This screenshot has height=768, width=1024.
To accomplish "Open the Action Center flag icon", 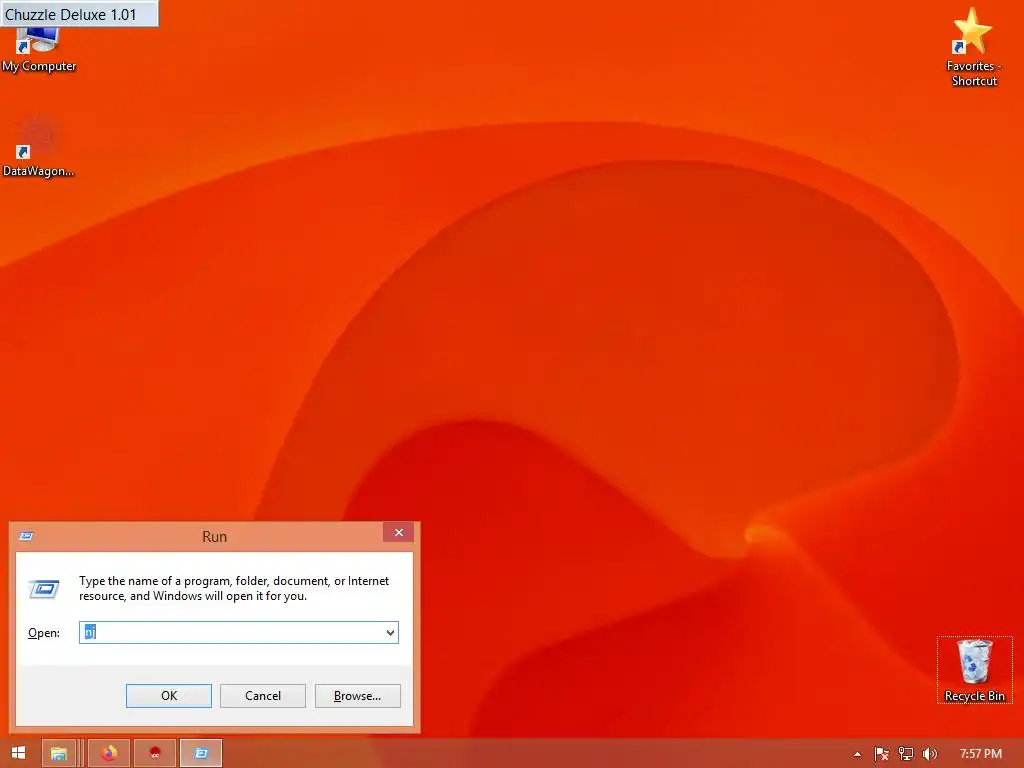I will point(881,754).
